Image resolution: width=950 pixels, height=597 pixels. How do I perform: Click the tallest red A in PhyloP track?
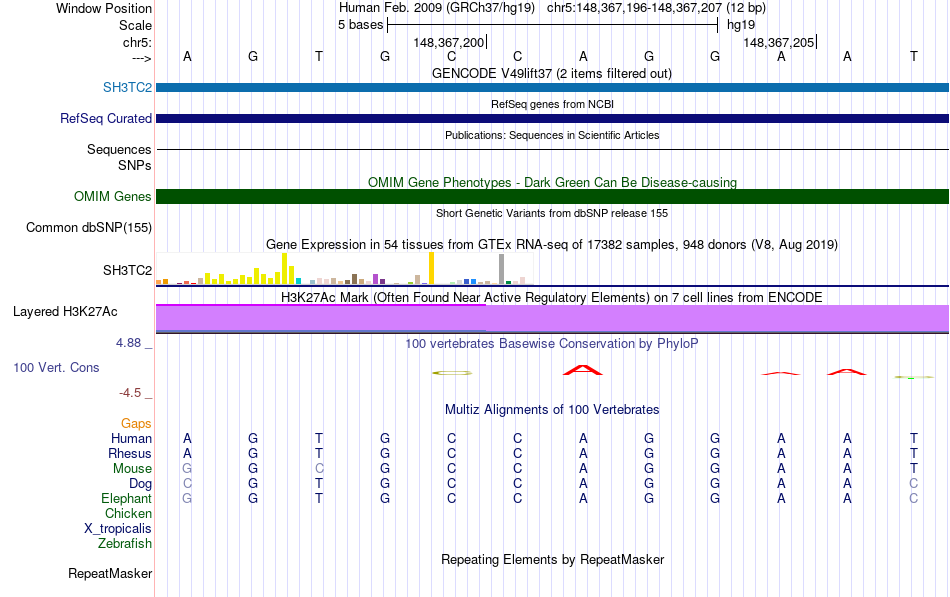[583, 370]
